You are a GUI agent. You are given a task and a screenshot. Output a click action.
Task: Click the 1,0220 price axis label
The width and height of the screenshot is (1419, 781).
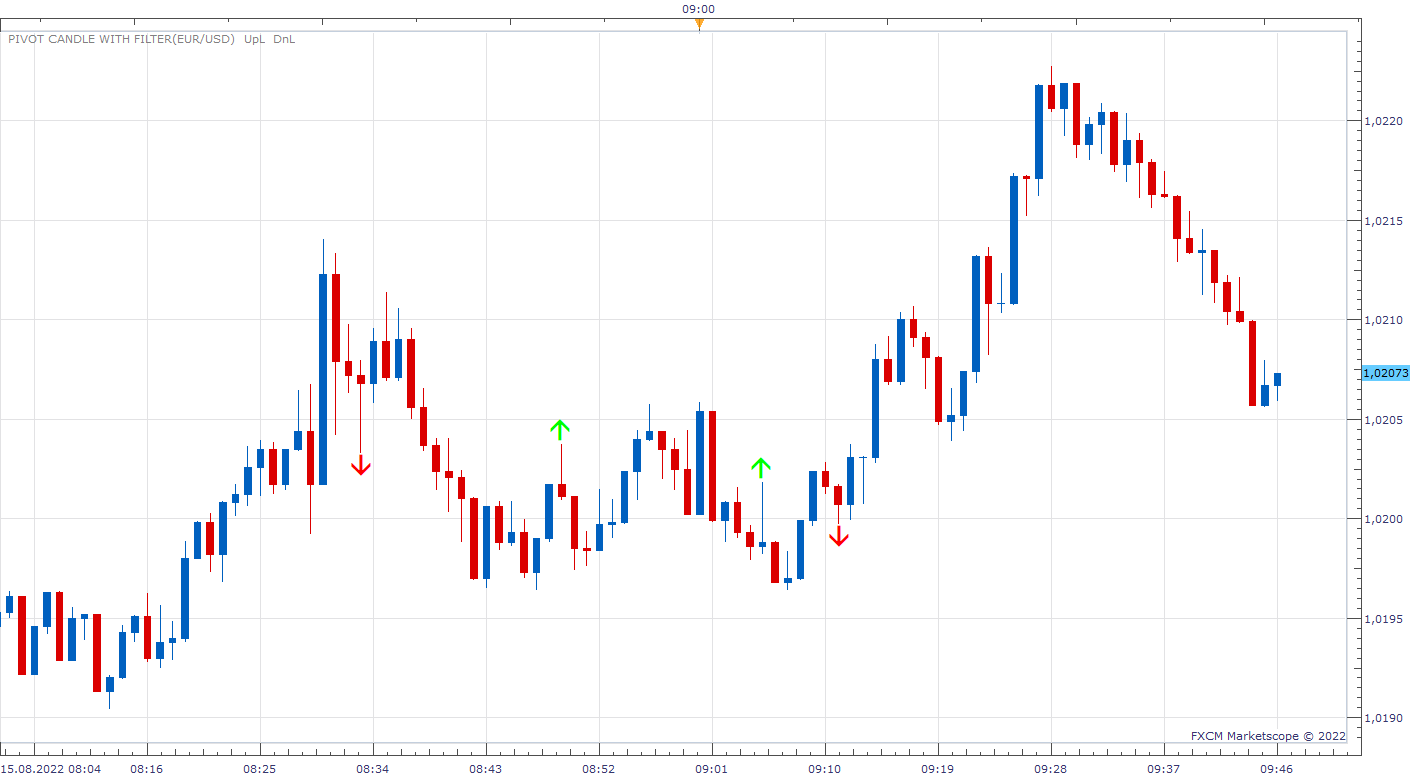pos(1385,121)
